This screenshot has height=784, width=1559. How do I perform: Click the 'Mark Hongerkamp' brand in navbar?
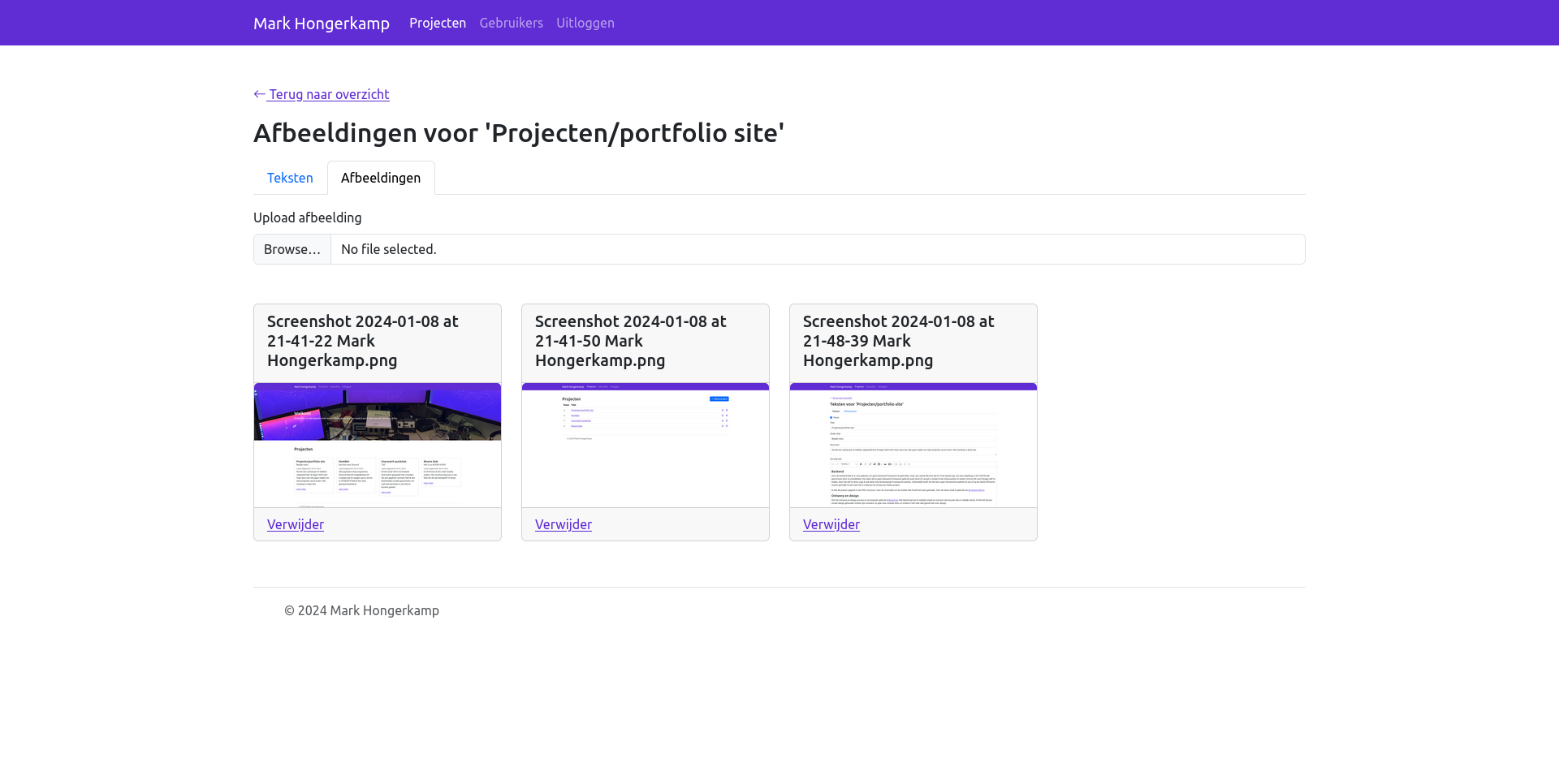tap(321, 23)
